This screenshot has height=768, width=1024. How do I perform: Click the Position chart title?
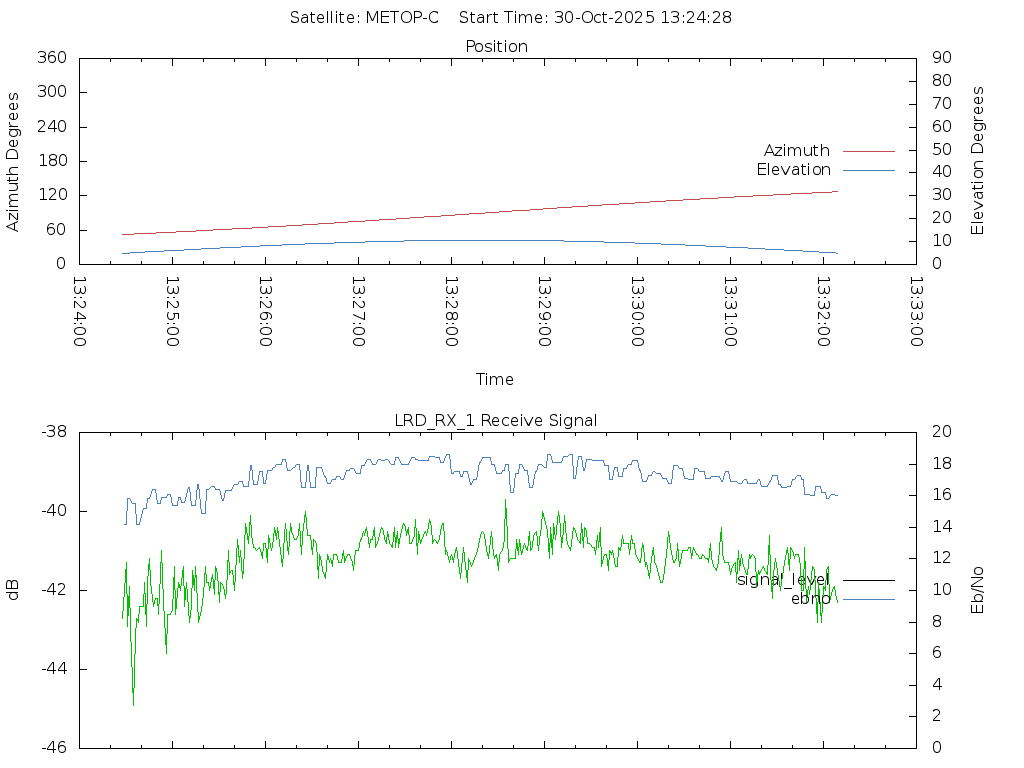click(x=497, y=47)
